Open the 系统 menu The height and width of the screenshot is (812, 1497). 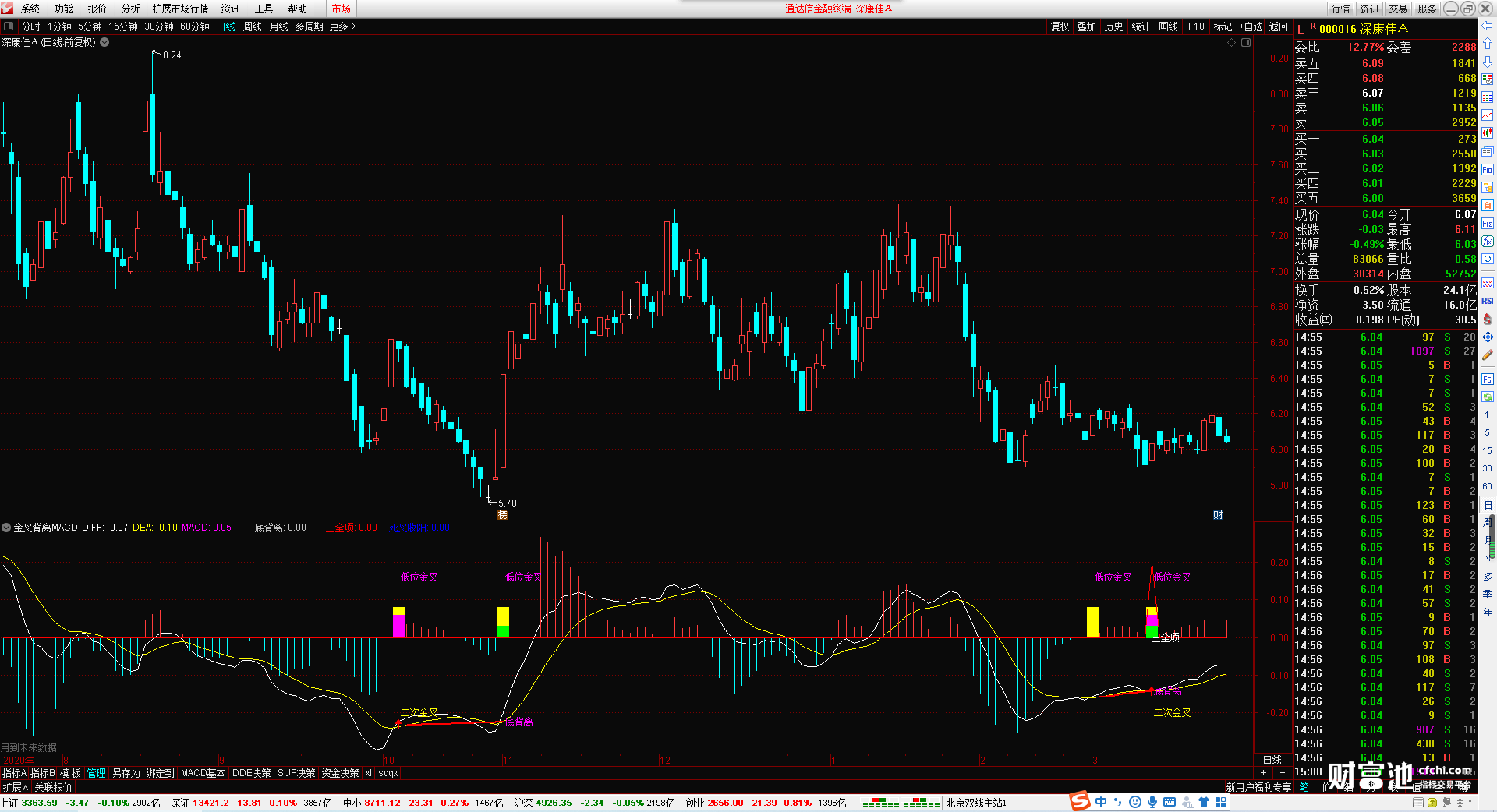coord(30,9)
